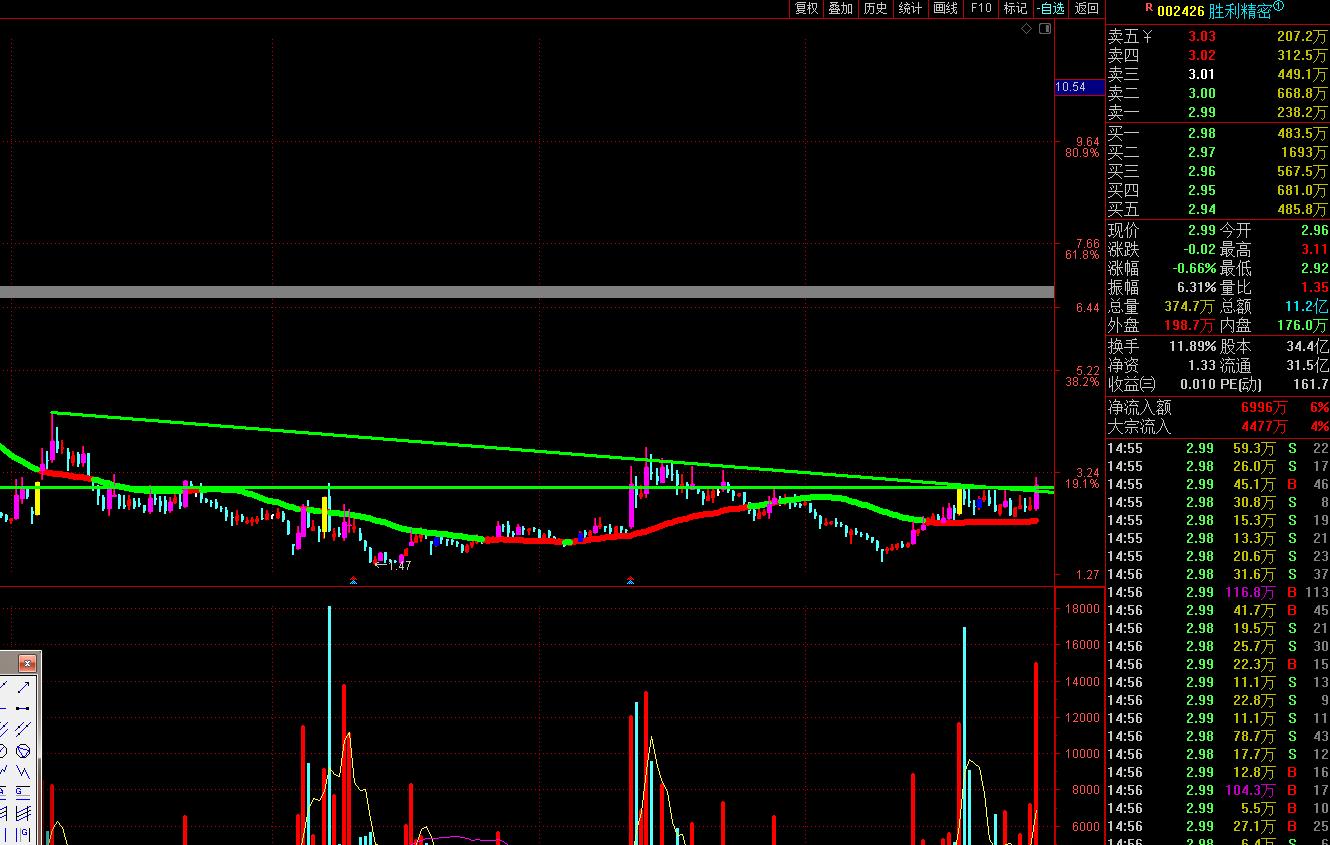Click the tick trade volume 78.7万
This screenshot has width=1330, height=845.
point(1254,736)
